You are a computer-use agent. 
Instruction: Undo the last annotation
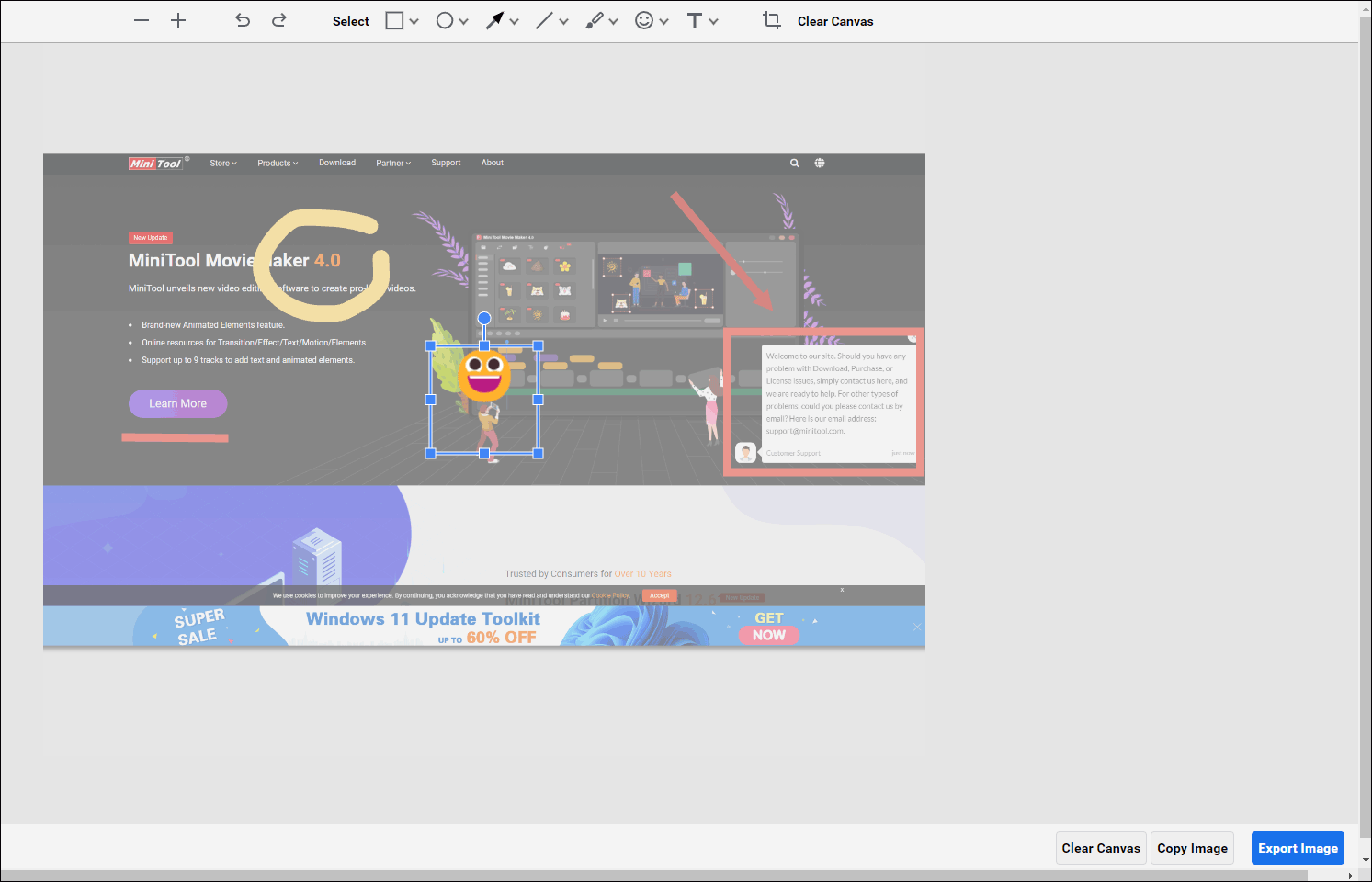(242, 20)
